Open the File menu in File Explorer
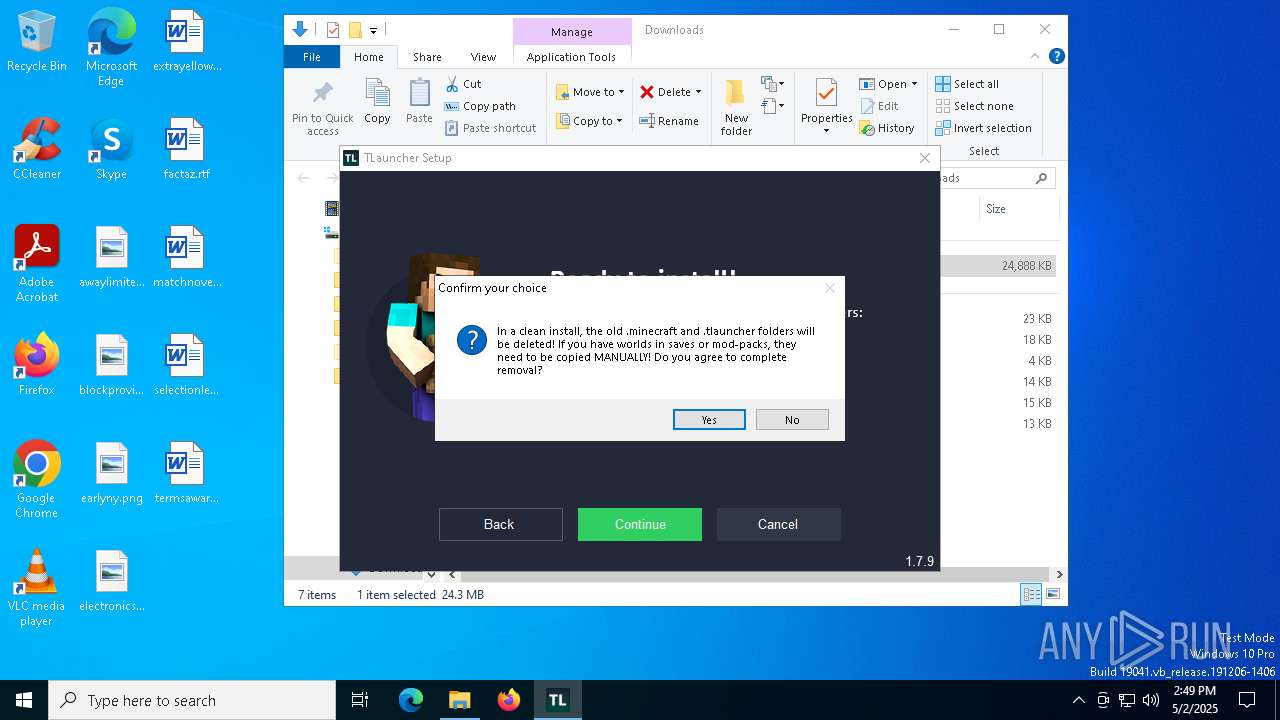Image resolution: width=1280 pixels, height=720 pixels. click(312, 57)
